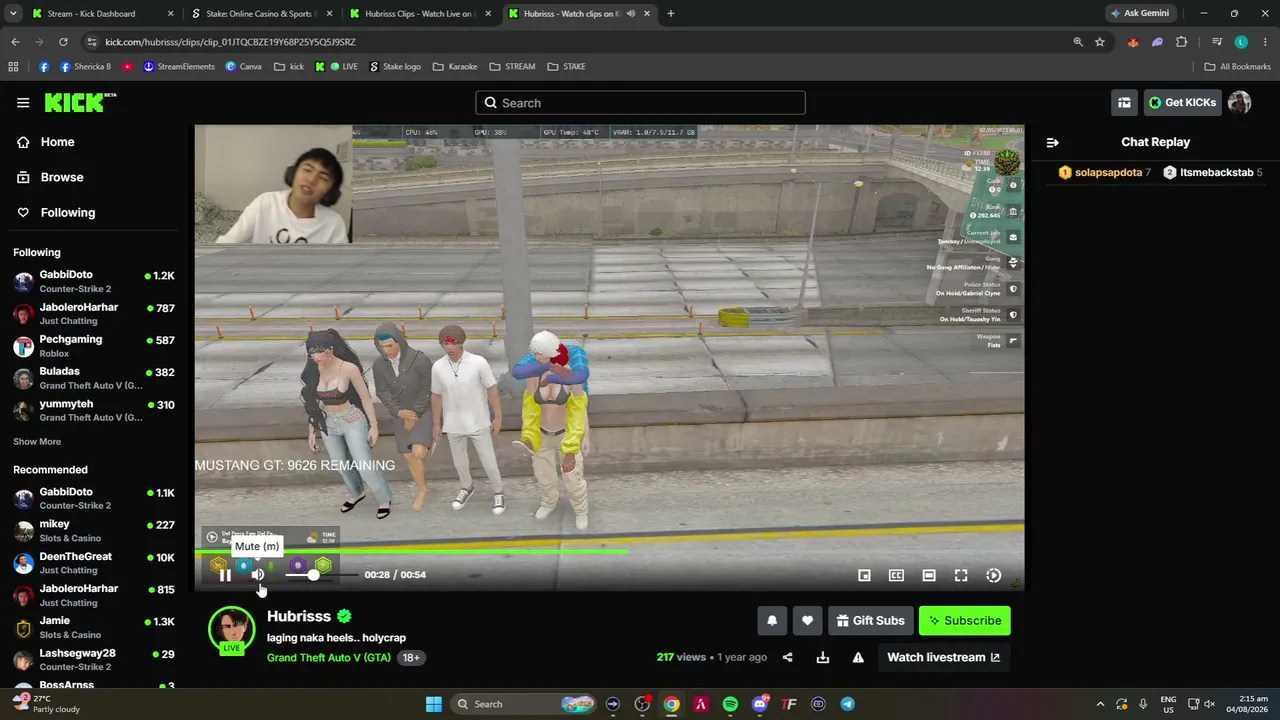Open Canva bookmark
The image size is (1280, 720).
coord(244,67)
